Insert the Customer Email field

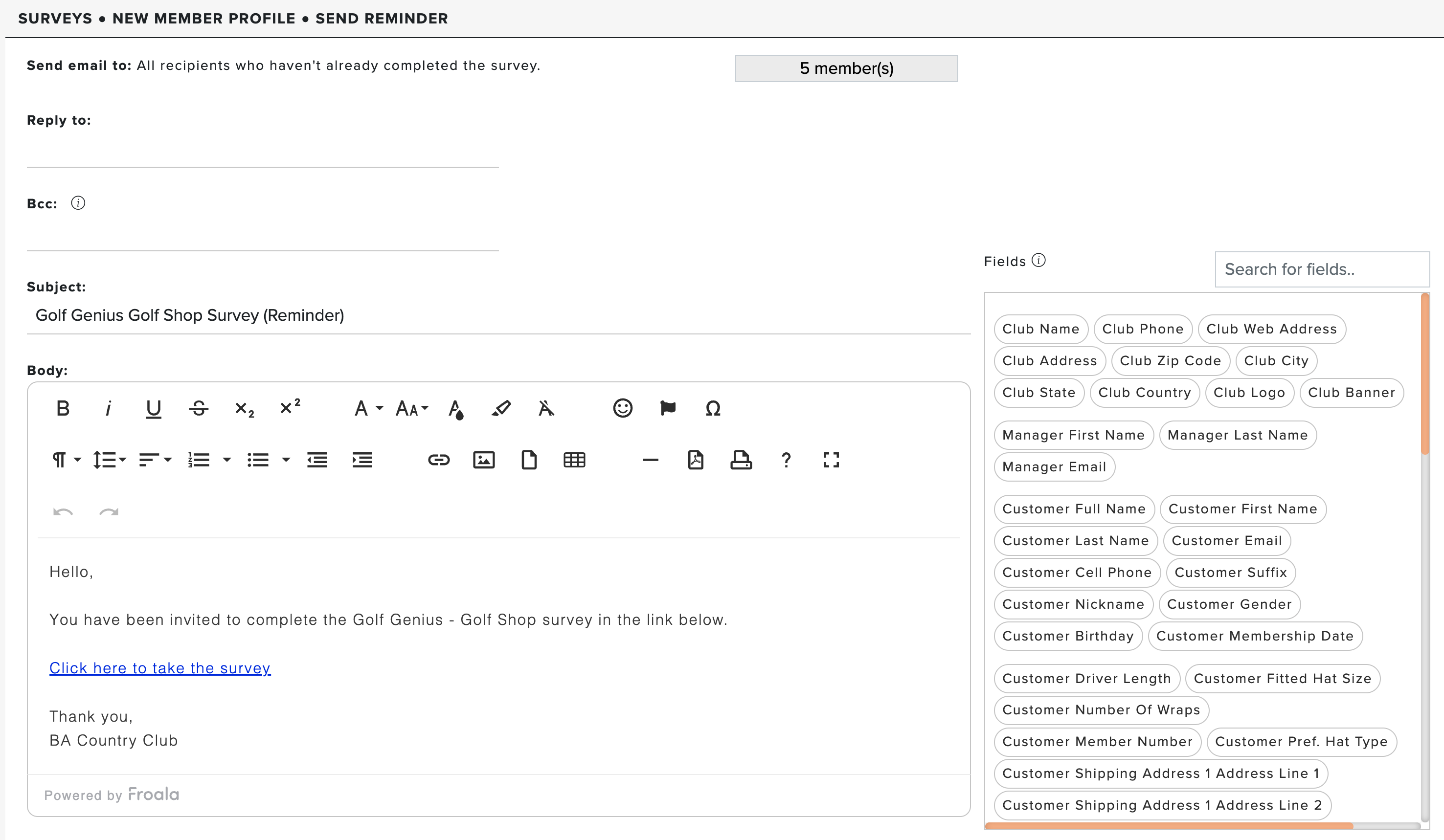[x=1227, y=541]
